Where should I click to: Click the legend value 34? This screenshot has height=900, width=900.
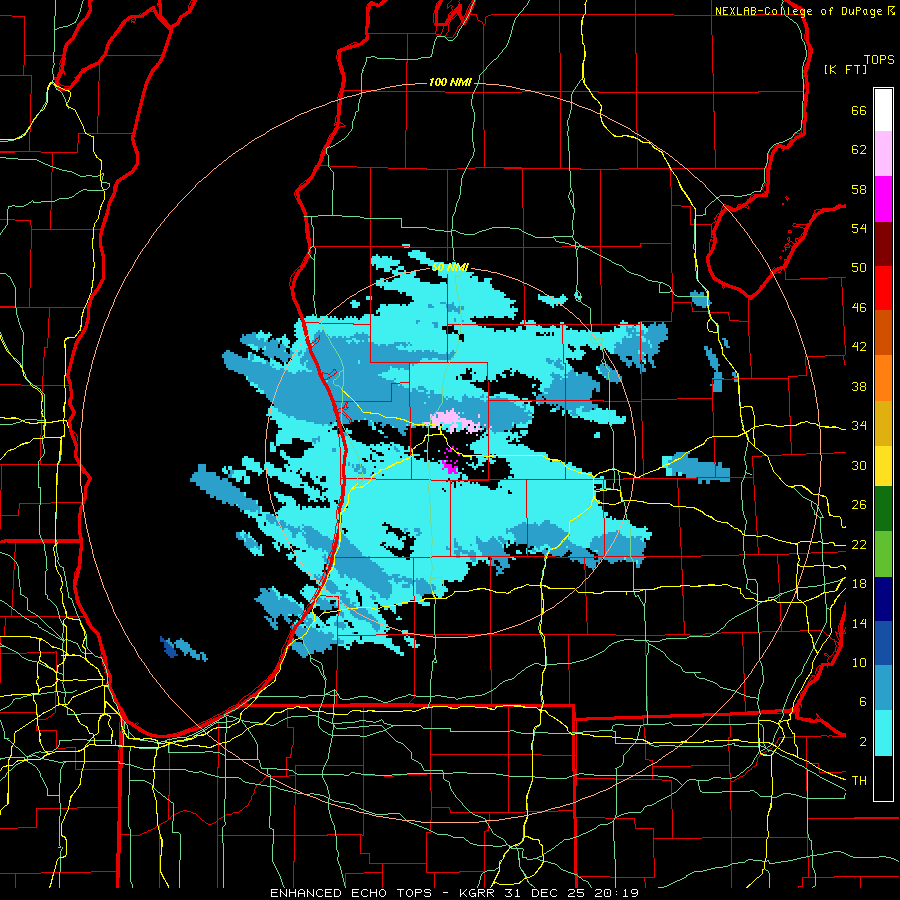click(x=859, y=426)
